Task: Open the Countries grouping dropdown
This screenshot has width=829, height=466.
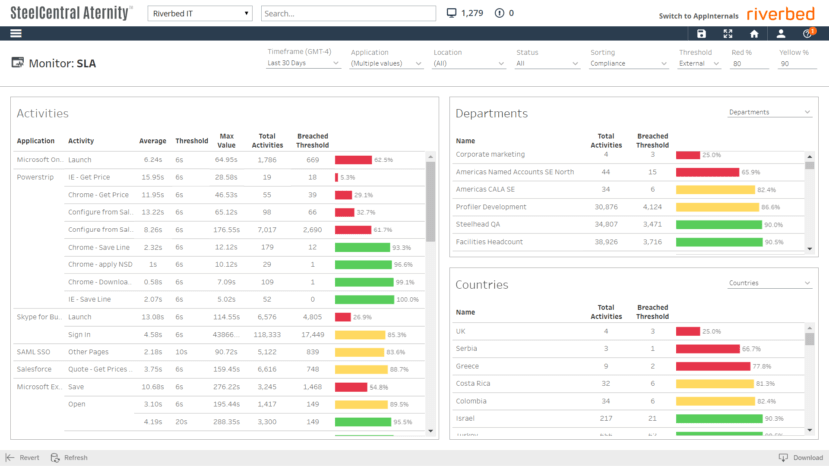Action: pyautogui.click(x=769, y=283)
